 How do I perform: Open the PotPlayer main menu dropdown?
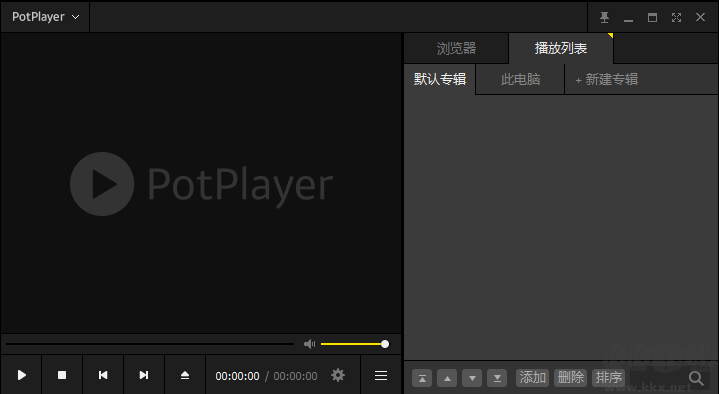tap(45, 17)
